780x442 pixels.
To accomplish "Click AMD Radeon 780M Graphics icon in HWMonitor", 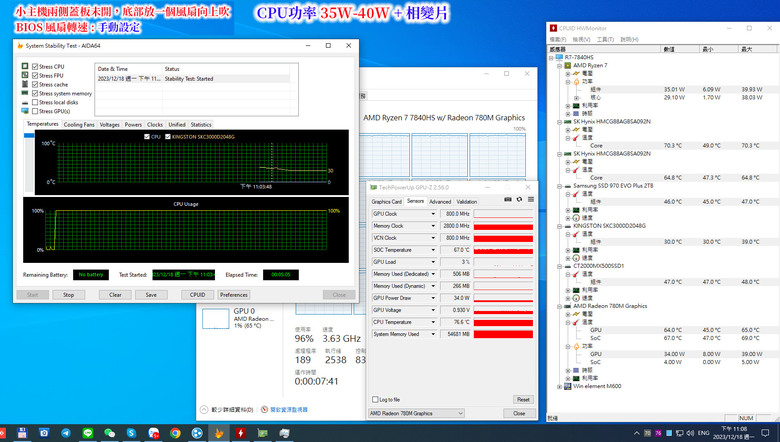I will [567, 306].
